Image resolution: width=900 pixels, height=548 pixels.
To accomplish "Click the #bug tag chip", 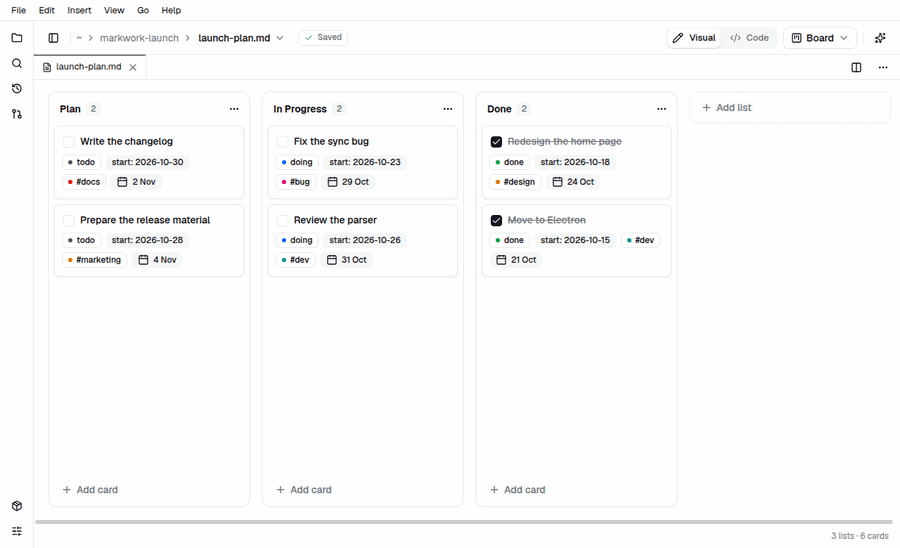I will 296,182.
